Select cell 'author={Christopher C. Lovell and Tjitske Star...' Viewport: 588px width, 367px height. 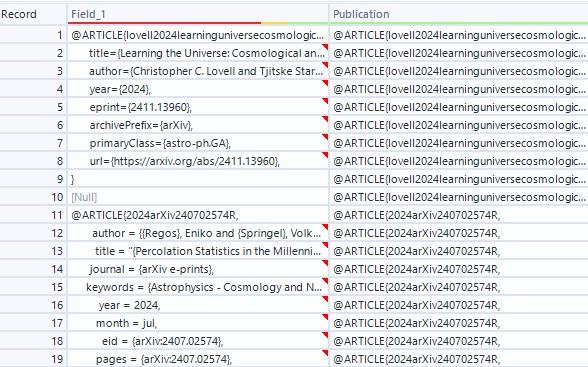[198, 71]
